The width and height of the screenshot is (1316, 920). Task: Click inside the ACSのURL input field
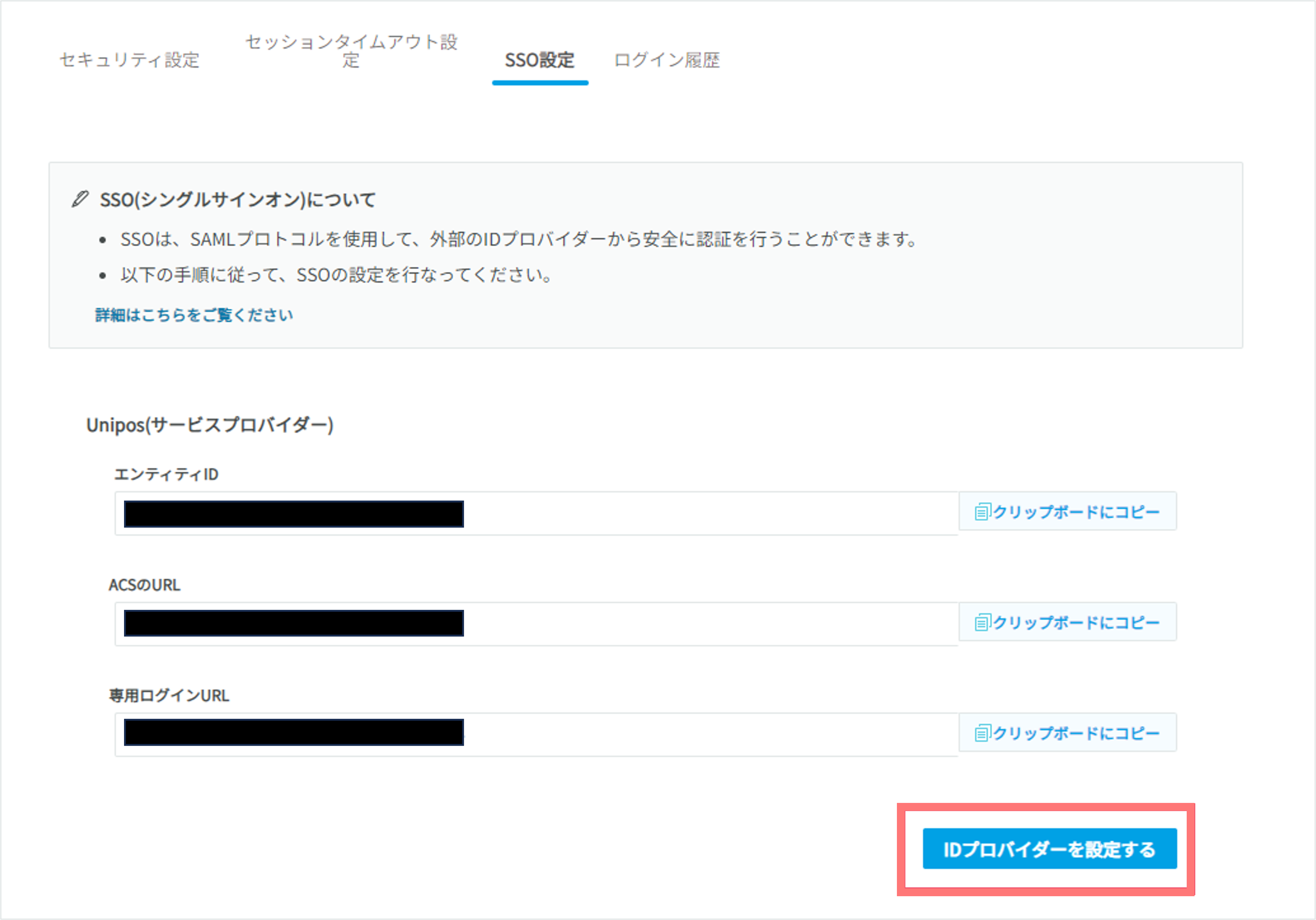(537, 624)
